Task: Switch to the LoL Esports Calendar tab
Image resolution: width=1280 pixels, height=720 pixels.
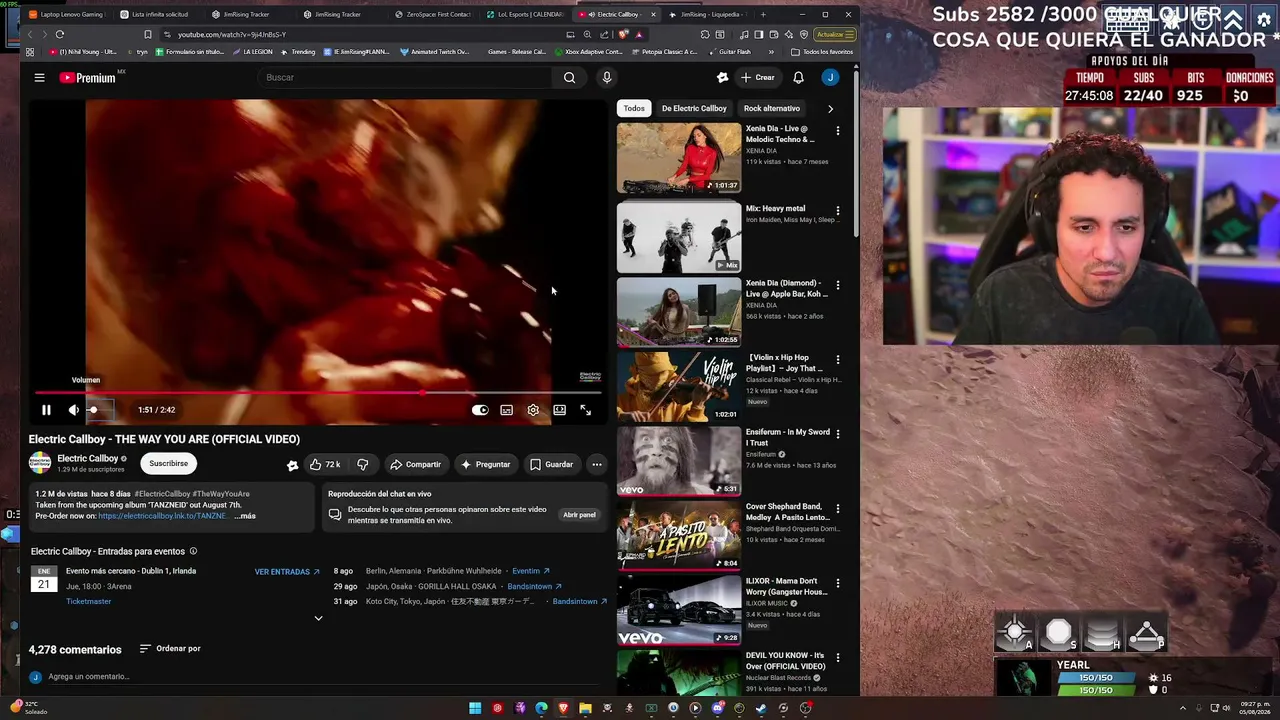Action: [x=528, y=14]
